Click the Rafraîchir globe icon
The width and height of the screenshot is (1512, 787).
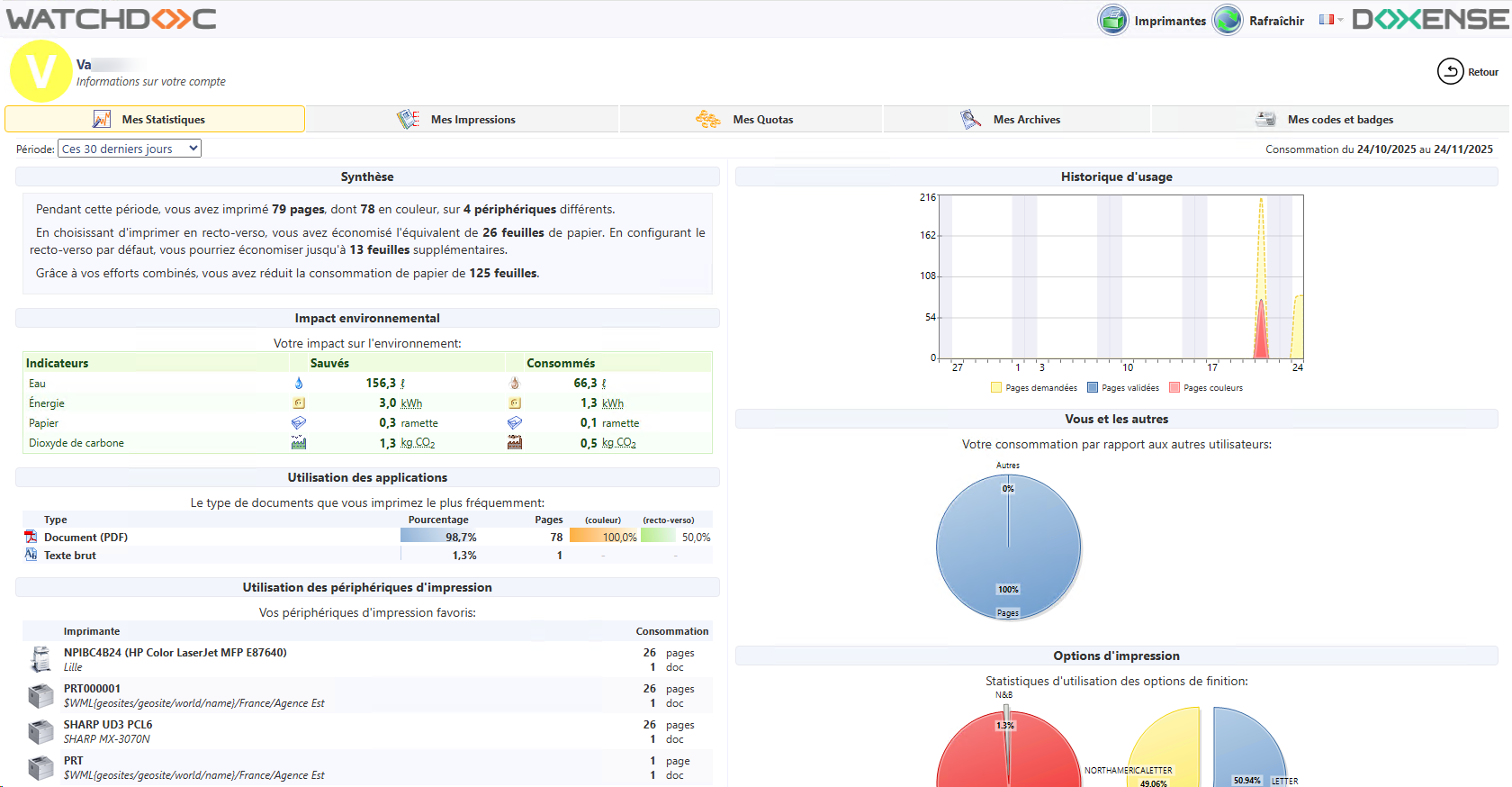coord(1228,20)
